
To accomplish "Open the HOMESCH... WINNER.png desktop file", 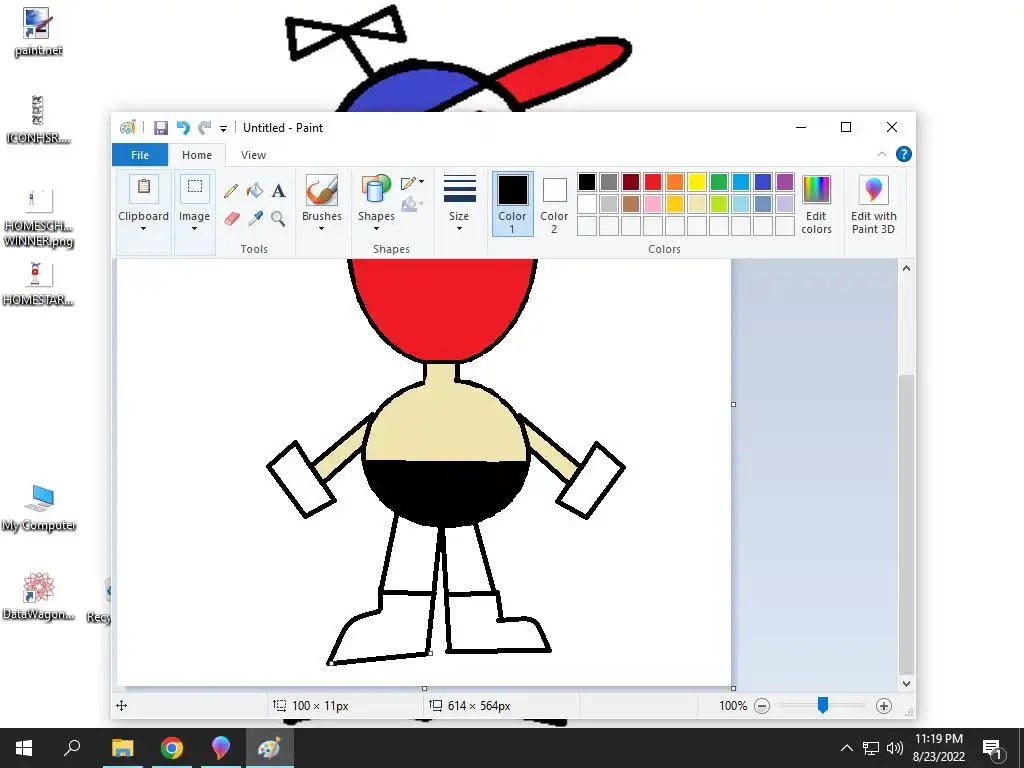I will 38,219.
